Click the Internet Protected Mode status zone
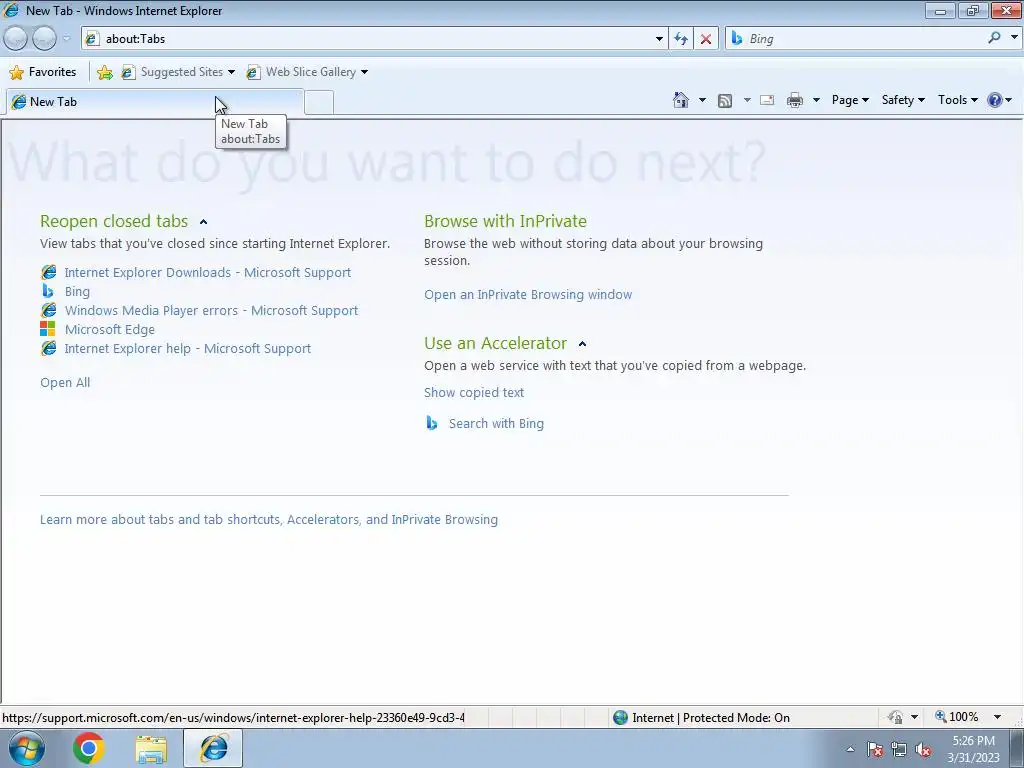 pyautogui.click(x=702, y=717)
